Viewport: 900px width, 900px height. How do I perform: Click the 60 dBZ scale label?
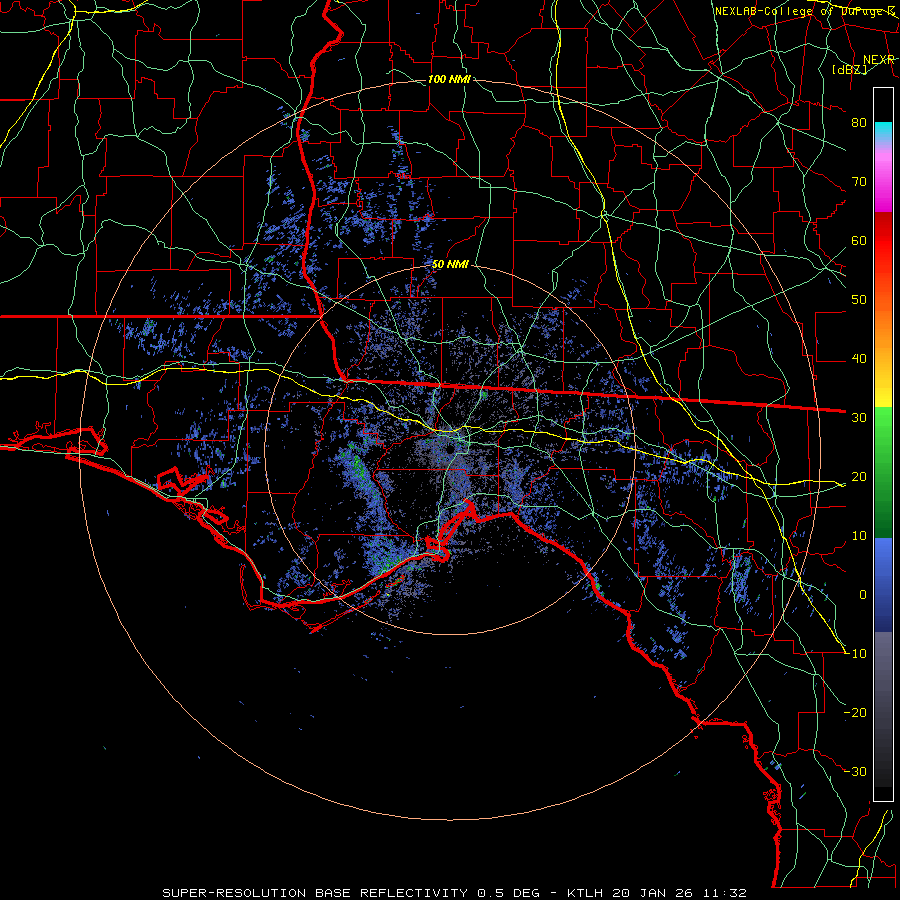[859, 240]
